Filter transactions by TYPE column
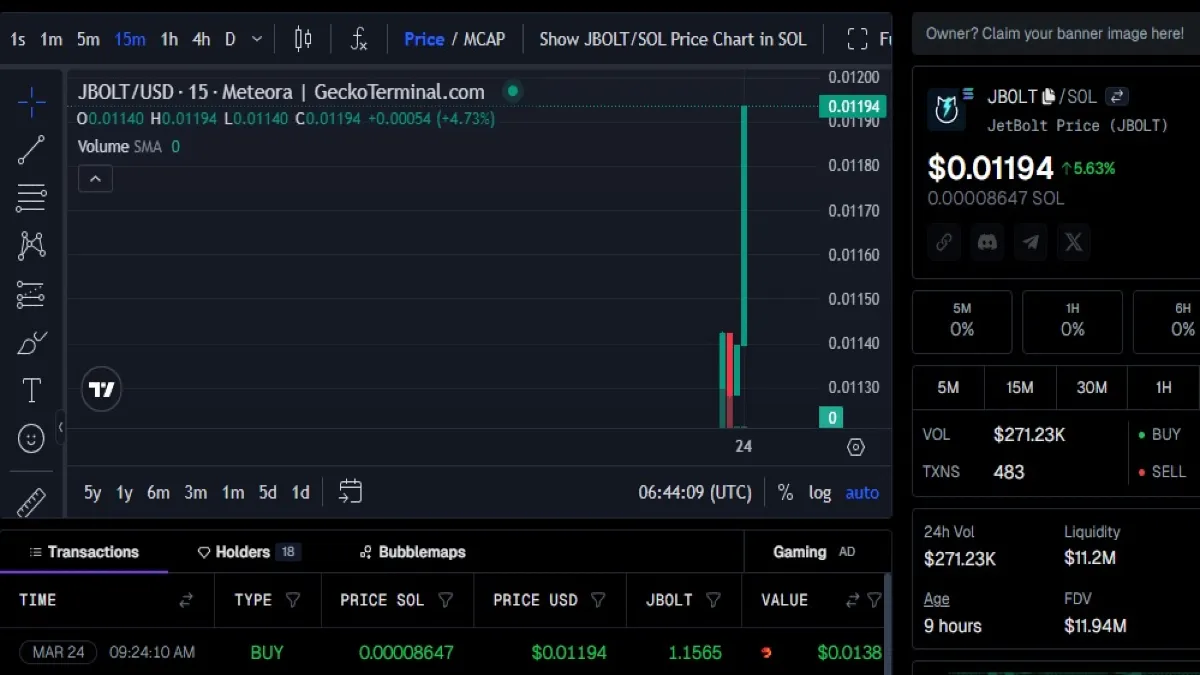The image size is (1200, 675). pos(293,600)
